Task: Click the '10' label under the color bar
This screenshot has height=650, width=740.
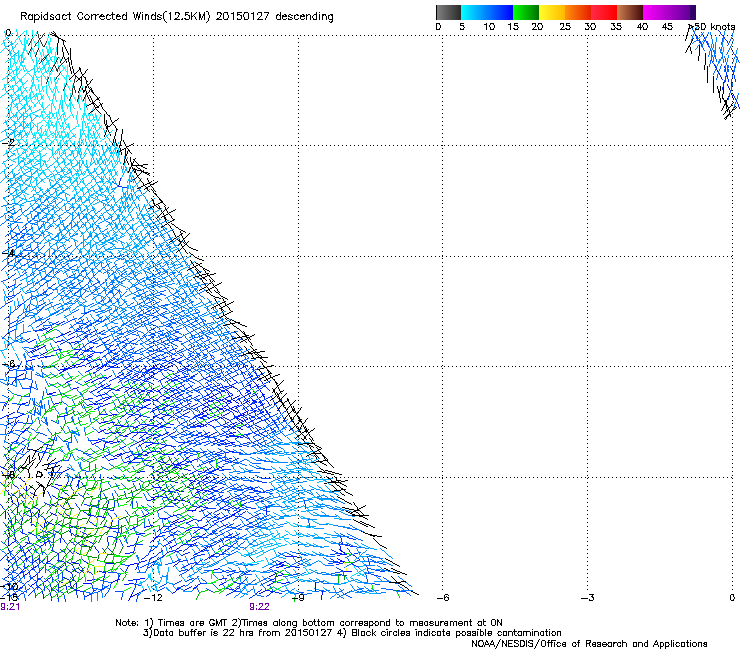Action: point(489,27)
